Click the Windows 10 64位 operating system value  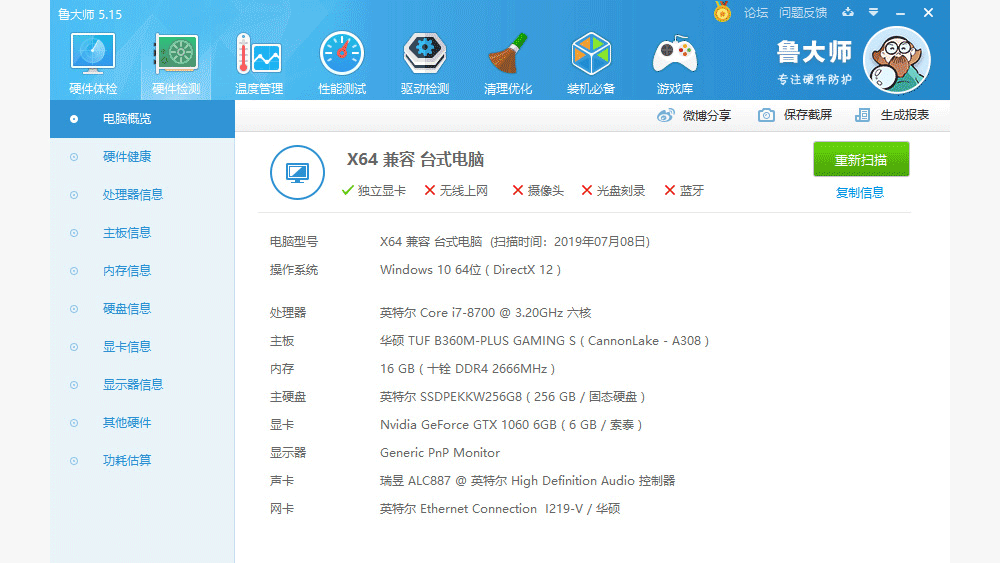click(x=470, y=270)
